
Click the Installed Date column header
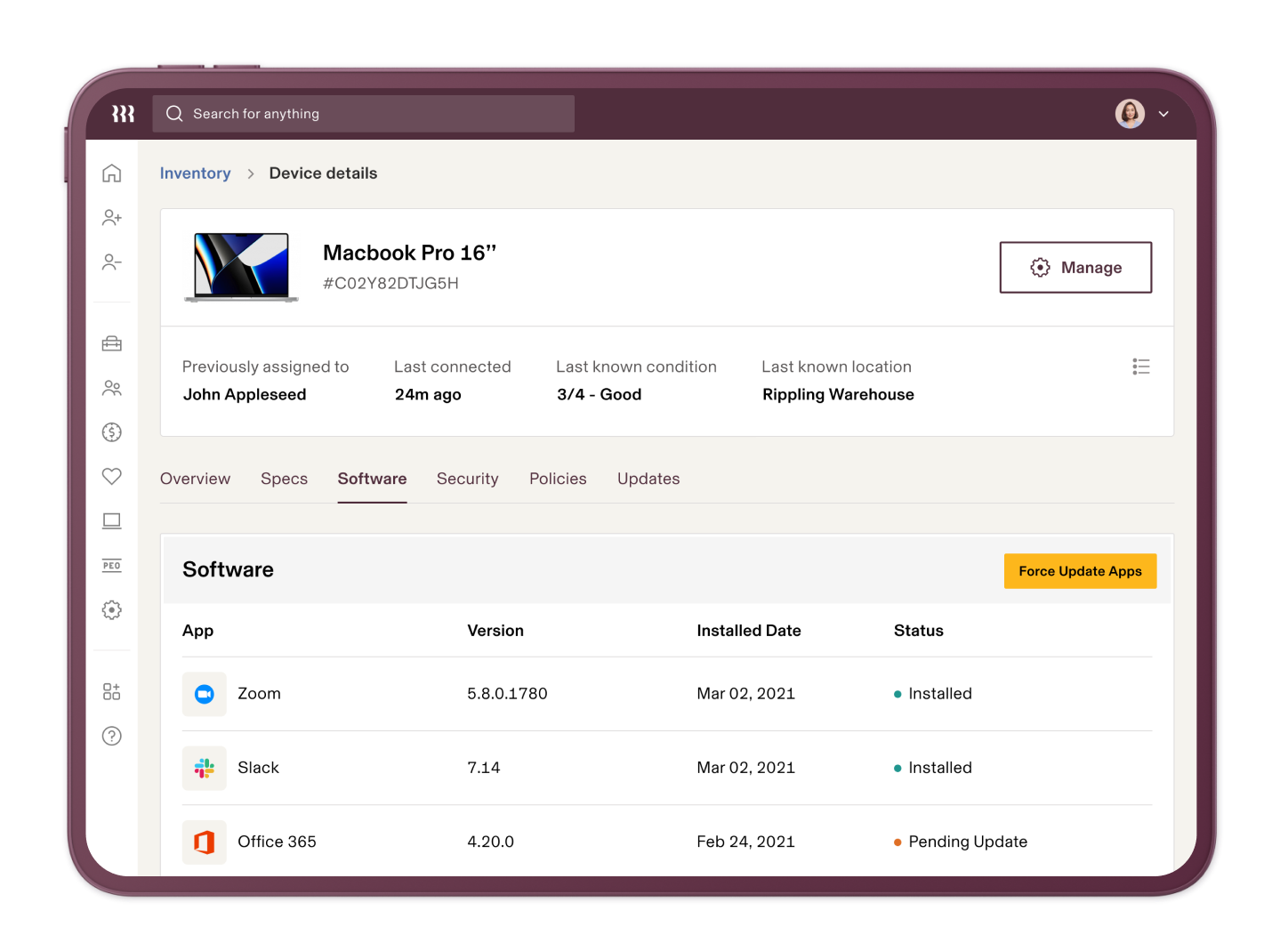(x=749, y=631)
